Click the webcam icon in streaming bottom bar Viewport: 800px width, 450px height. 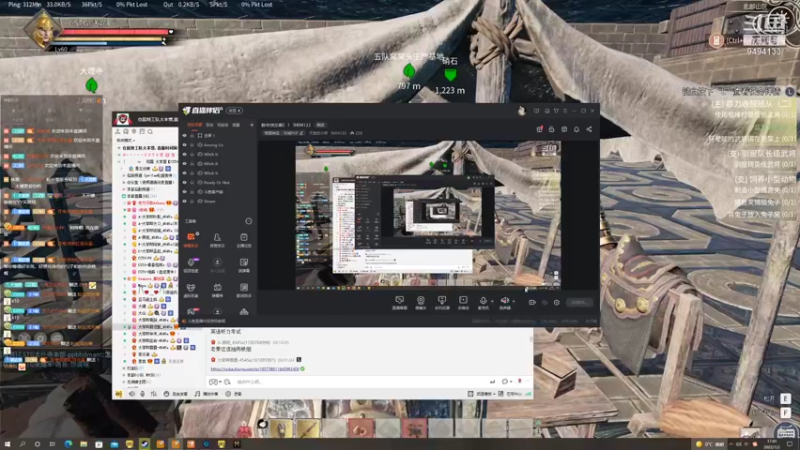click(x=420, y=302)
